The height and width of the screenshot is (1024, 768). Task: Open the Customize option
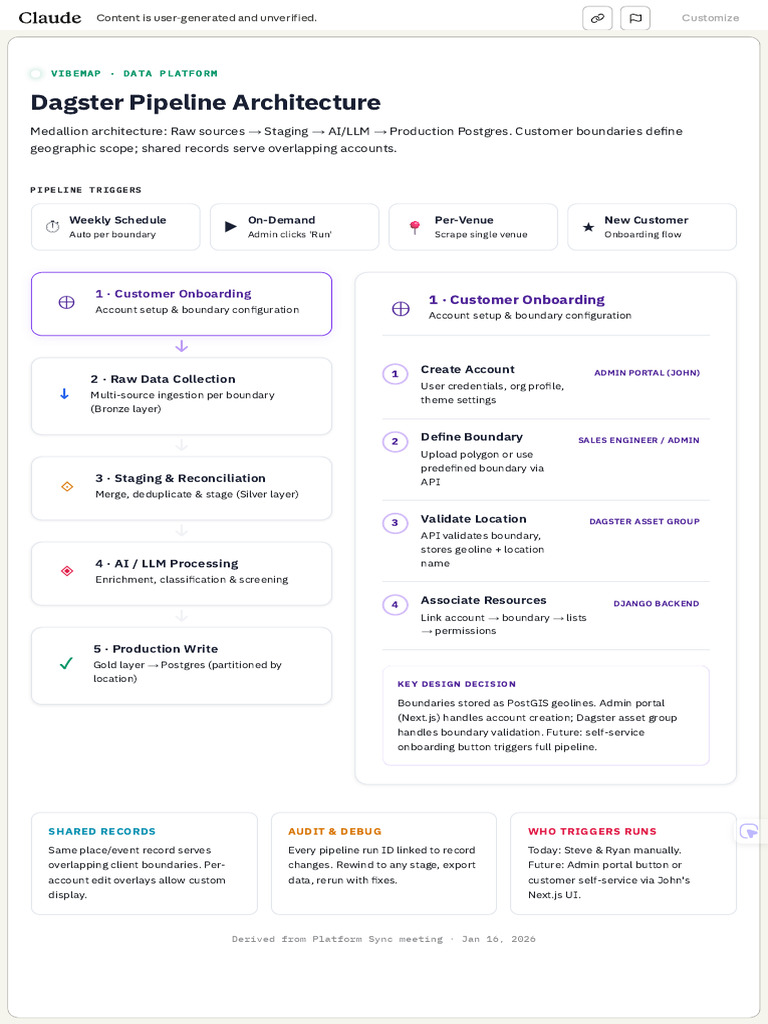[x=711, y=18]
